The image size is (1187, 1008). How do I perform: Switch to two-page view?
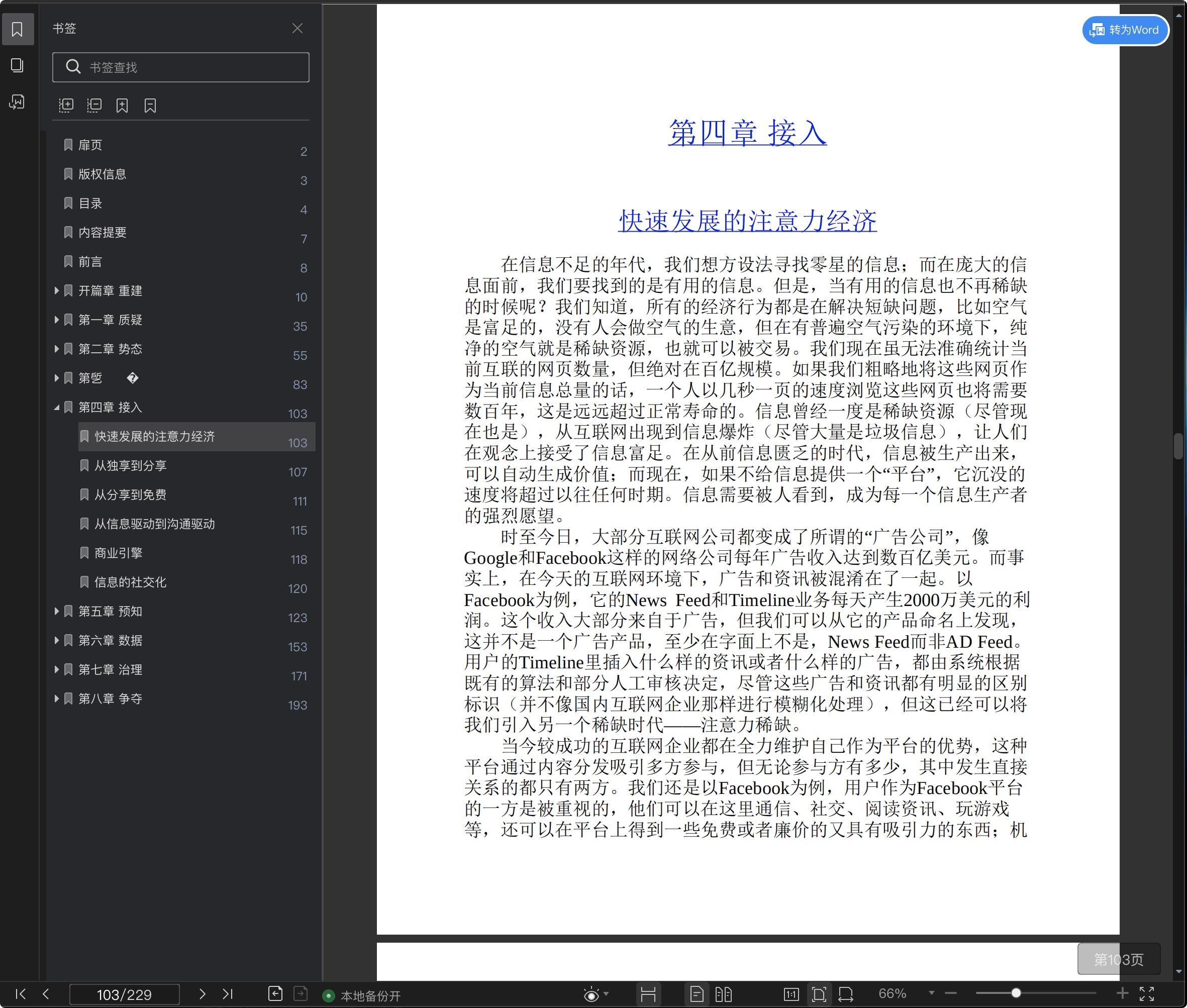point(724,994)
